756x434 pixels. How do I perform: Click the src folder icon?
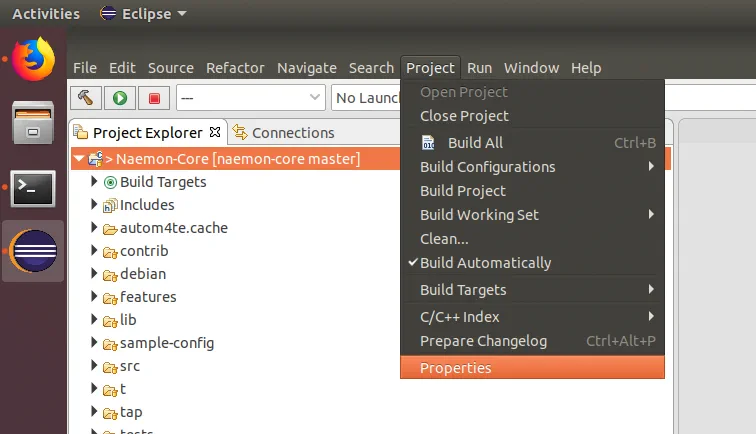[110, 367]
